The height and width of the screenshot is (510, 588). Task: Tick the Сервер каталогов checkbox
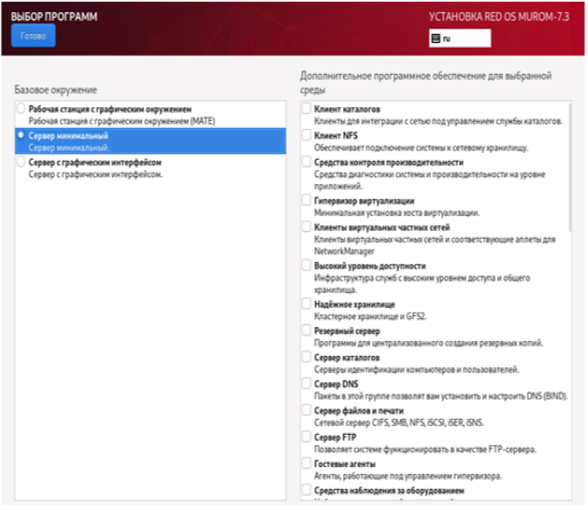pyautogui.click(x=306, y=357)
